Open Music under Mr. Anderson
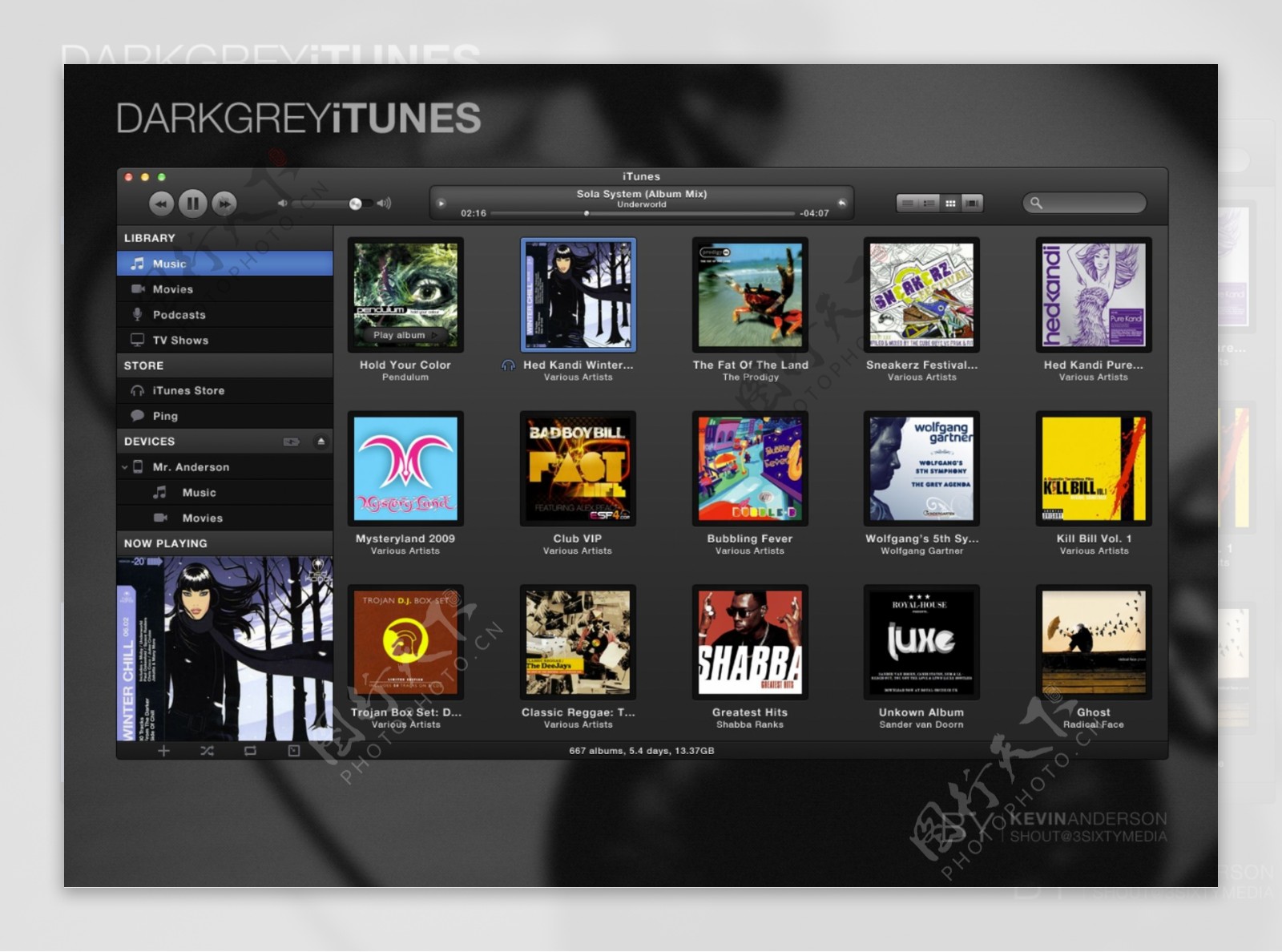This screenshot has height=952, width=1282. coord(225,493)
